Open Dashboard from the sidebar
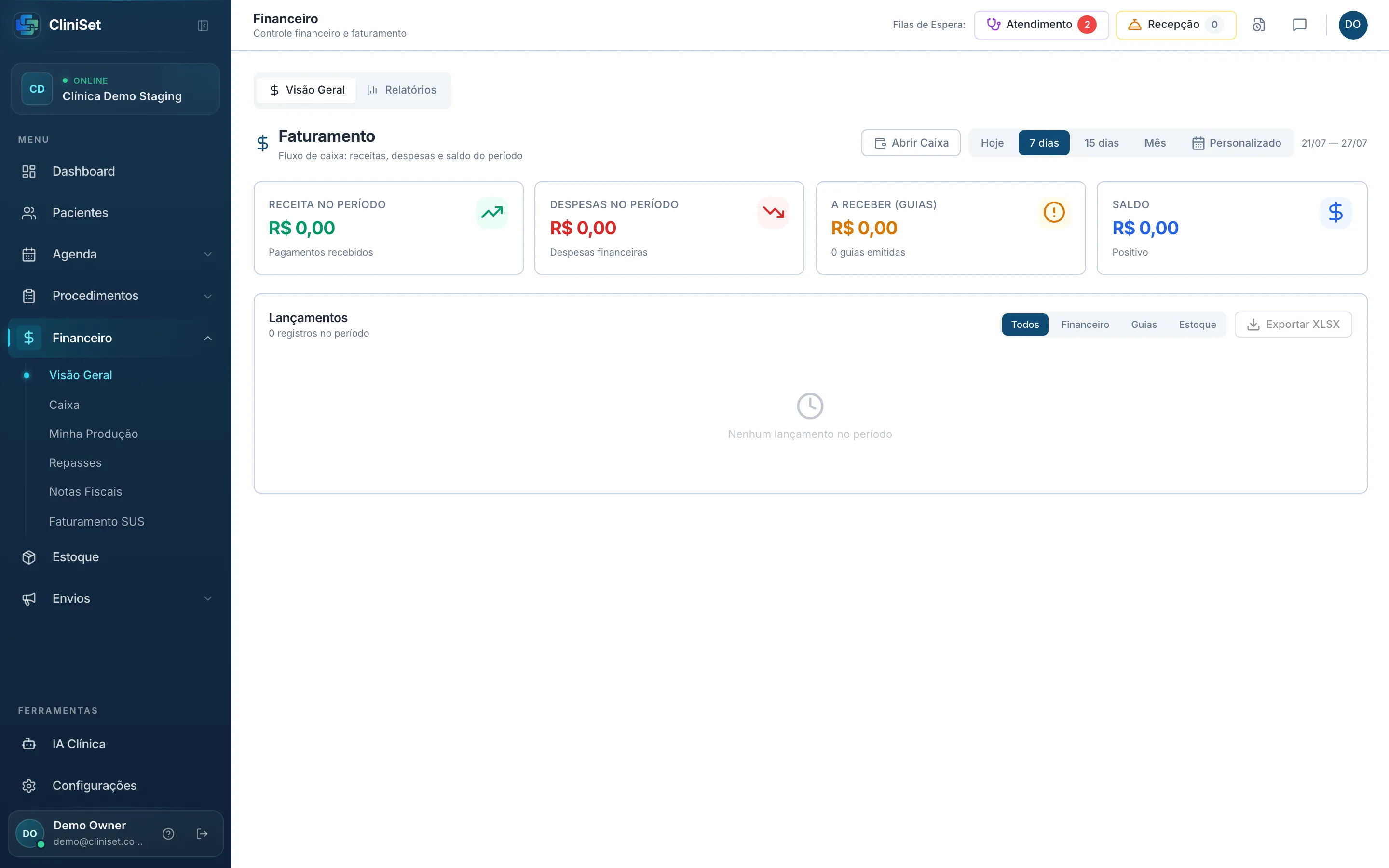This screenshot has width=1389, height=868. tap(115, 171)
